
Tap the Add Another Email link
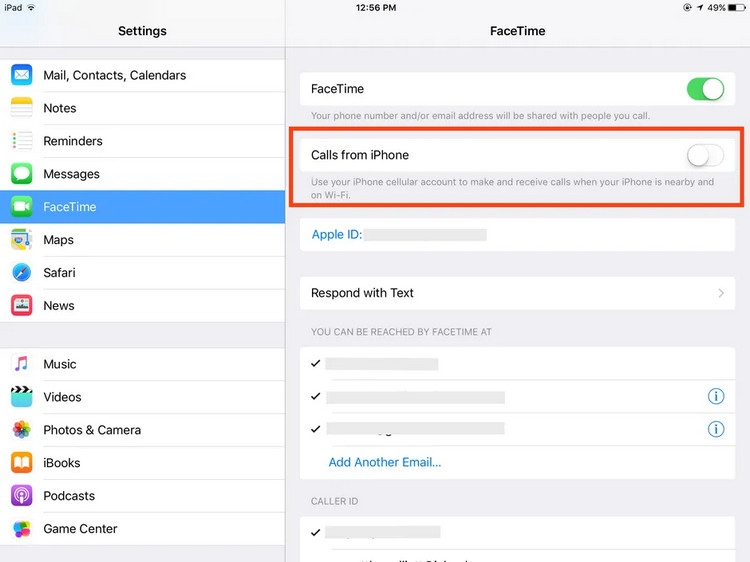(385, 462)
